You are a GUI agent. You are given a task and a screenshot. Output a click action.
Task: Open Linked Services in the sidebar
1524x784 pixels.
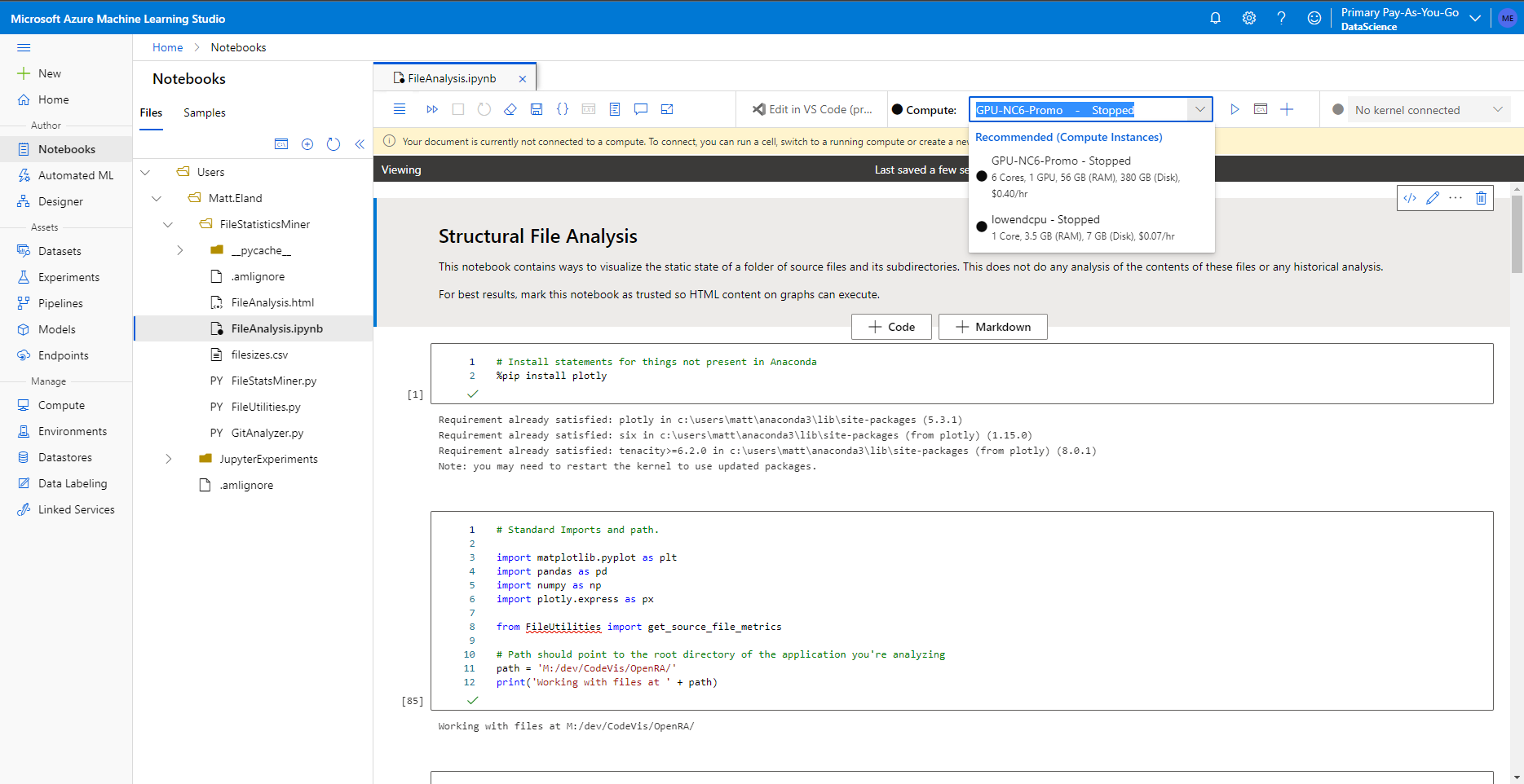(x=66, y=509)
